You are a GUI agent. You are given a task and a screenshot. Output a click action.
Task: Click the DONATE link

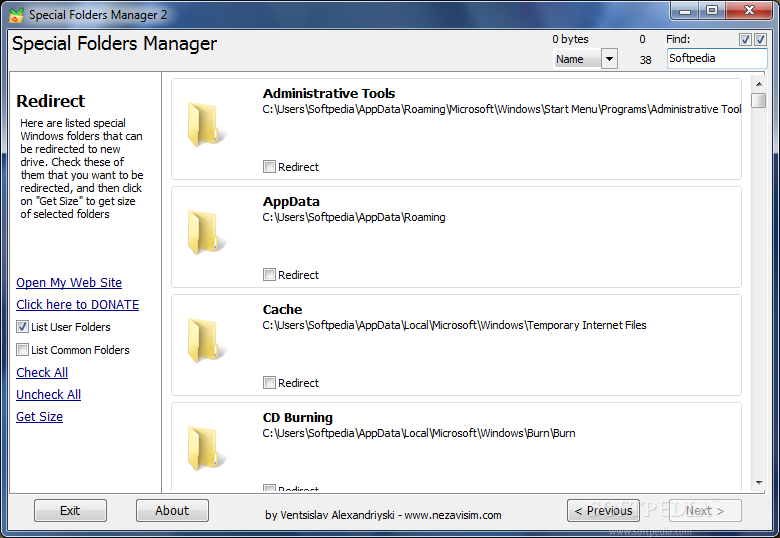tap(78, 304)
